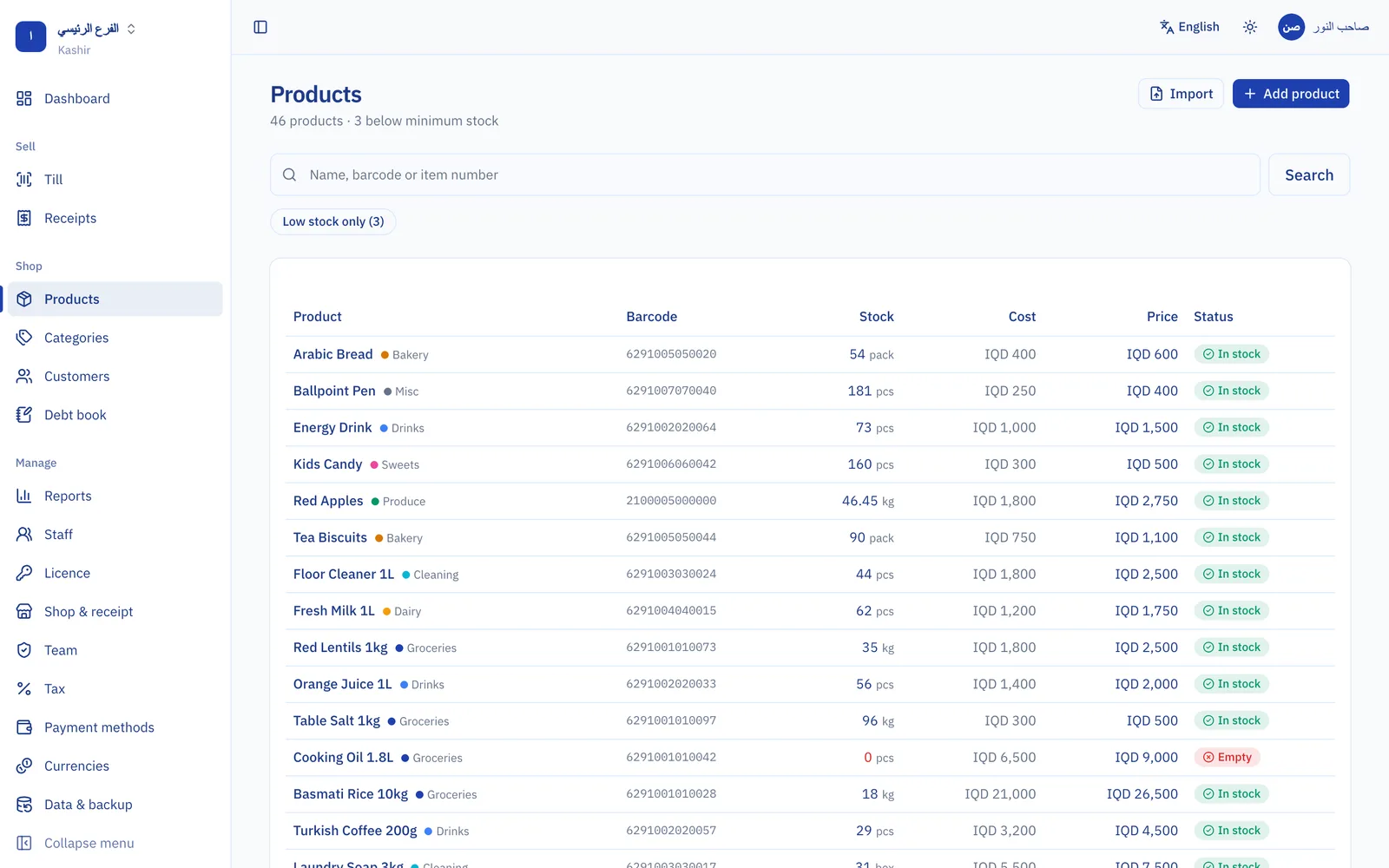The height and width of the screenshot is (868, 1389).
Task: Click the Shop & receipt store icon
Action: (24, 612)
